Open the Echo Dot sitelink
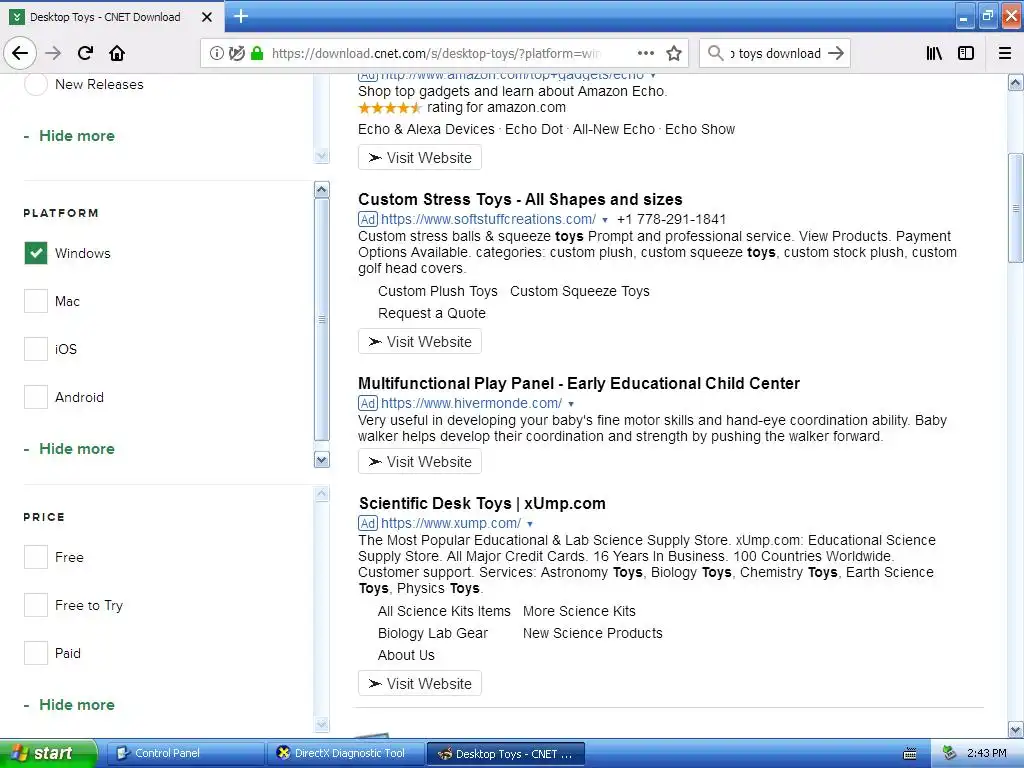Image resolution: width=1024 pixels, height=768 pixels. [534, 129]
